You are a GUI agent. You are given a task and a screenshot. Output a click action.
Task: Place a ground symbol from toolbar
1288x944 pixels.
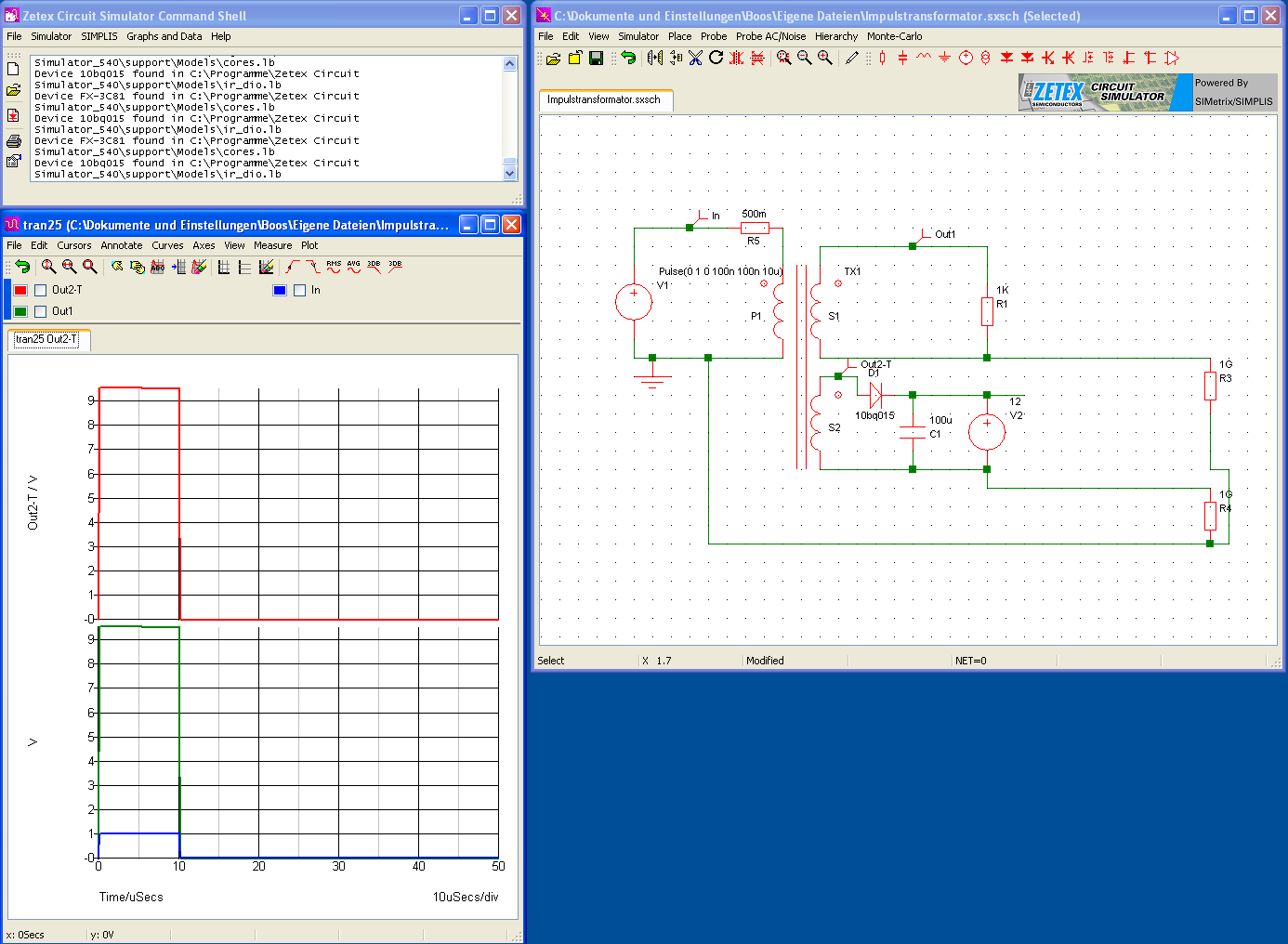click(x=944, y=58)
